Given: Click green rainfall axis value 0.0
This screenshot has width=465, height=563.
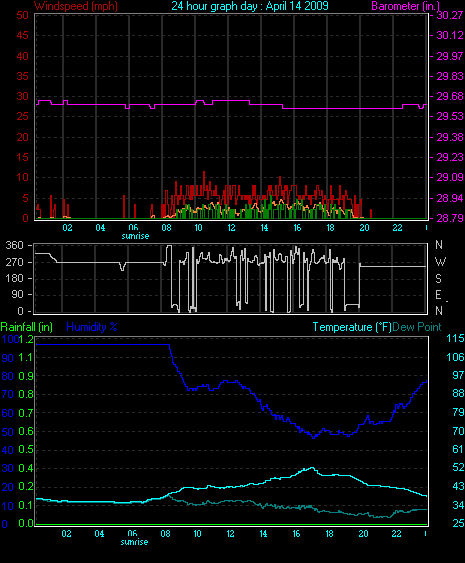Looking at the screenshot, I should (x=25, y=523).
